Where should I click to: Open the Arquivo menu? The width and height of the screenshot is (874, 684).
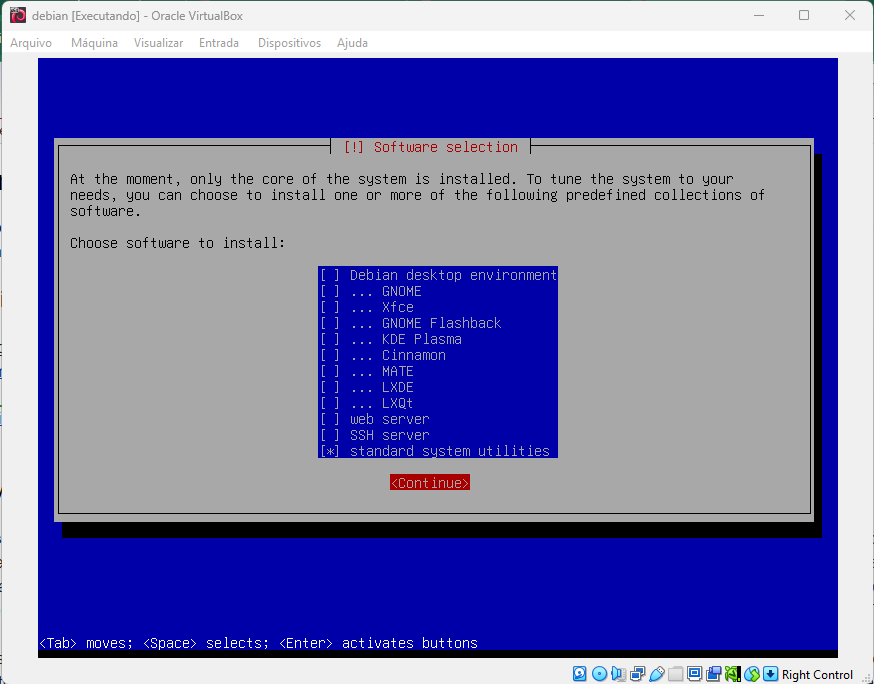[31, 43]
